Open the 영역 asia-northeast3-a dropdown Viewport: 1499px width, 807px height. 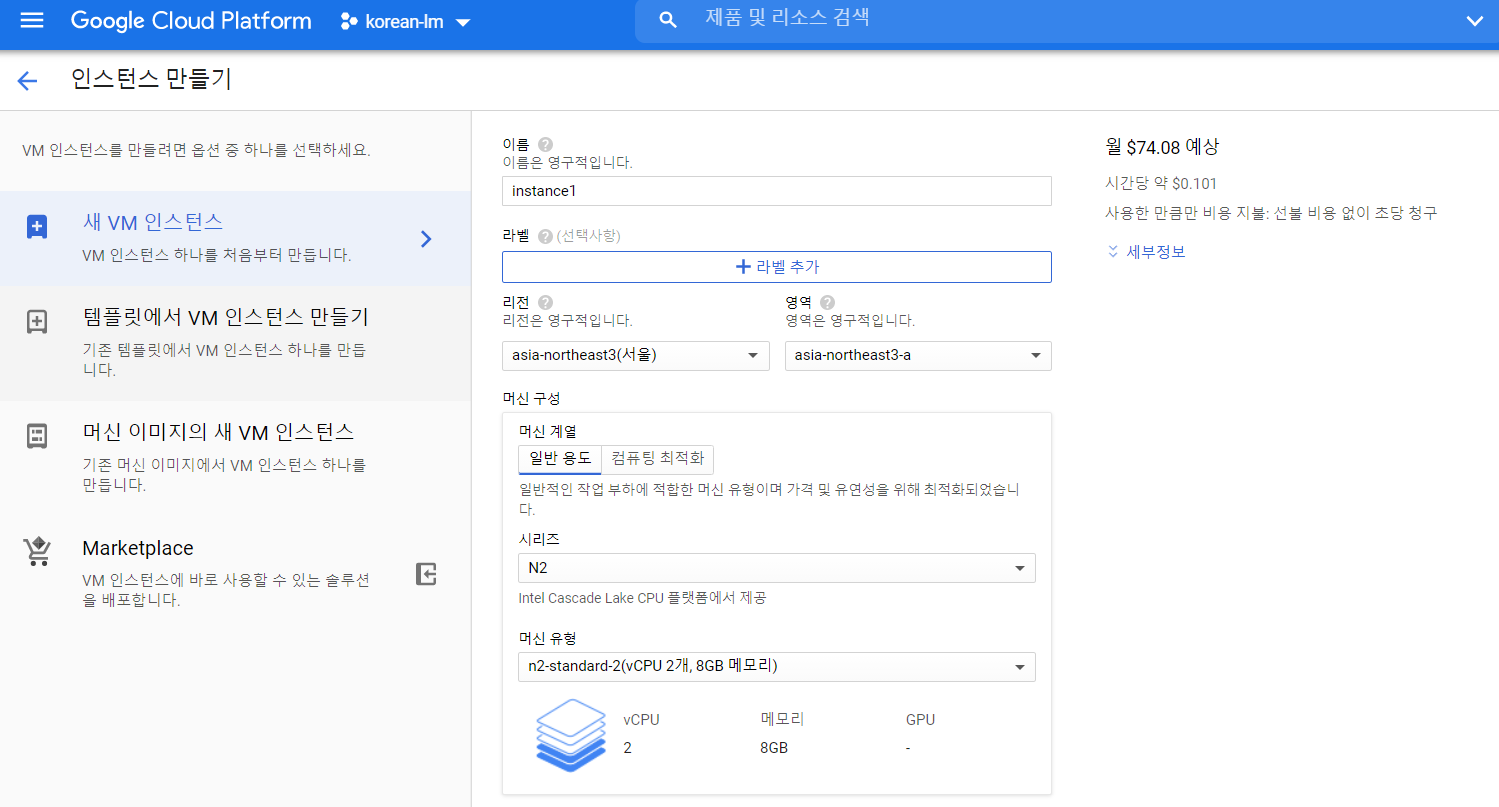pos(918,356)
